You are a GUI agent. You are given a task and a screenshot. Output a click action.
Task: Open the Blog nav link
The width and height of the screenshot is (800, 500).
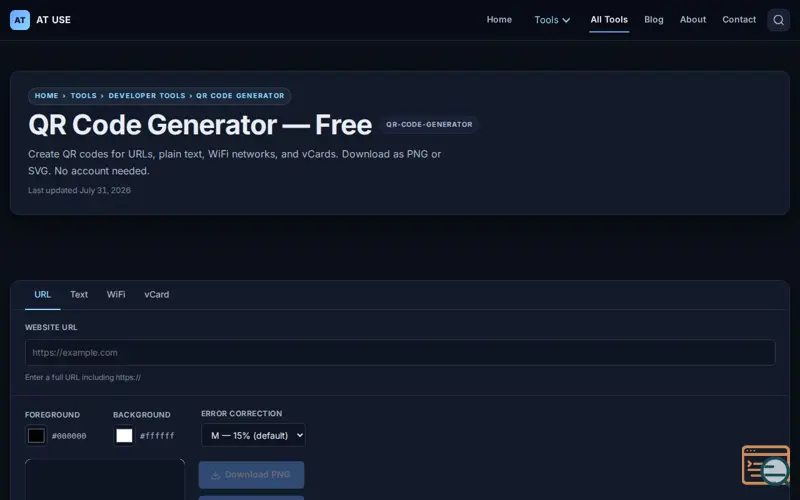(654, 19)
